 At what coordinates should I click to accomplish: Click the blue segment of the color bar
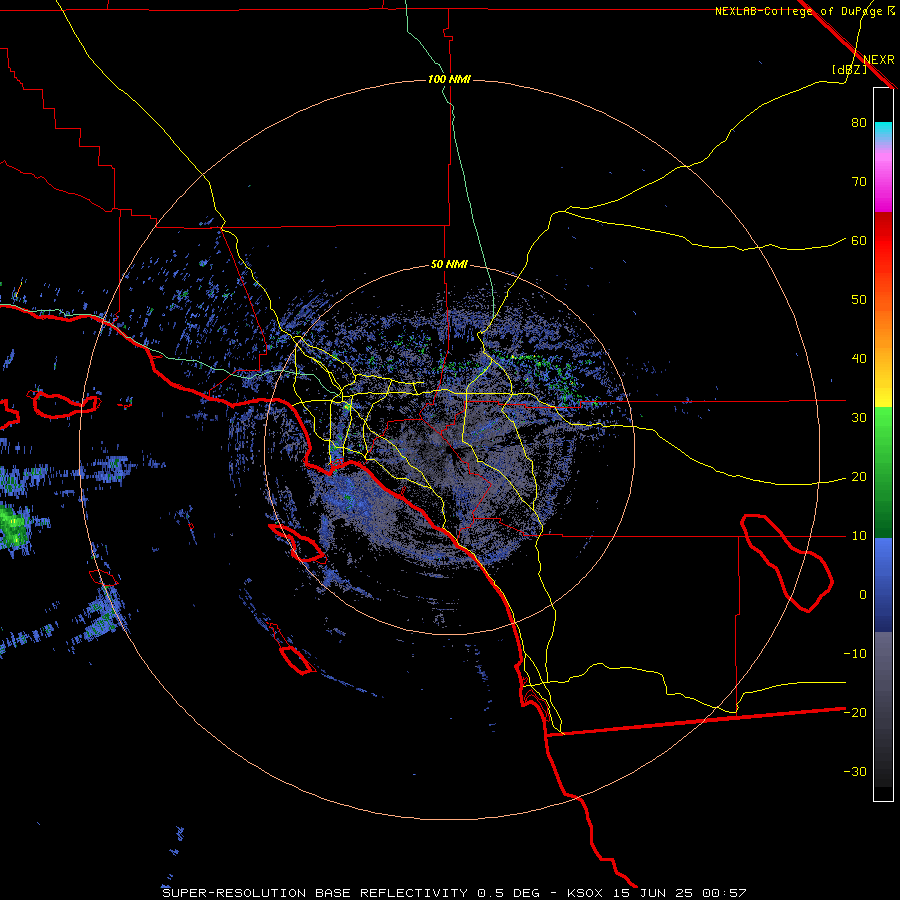coord(883,584)
